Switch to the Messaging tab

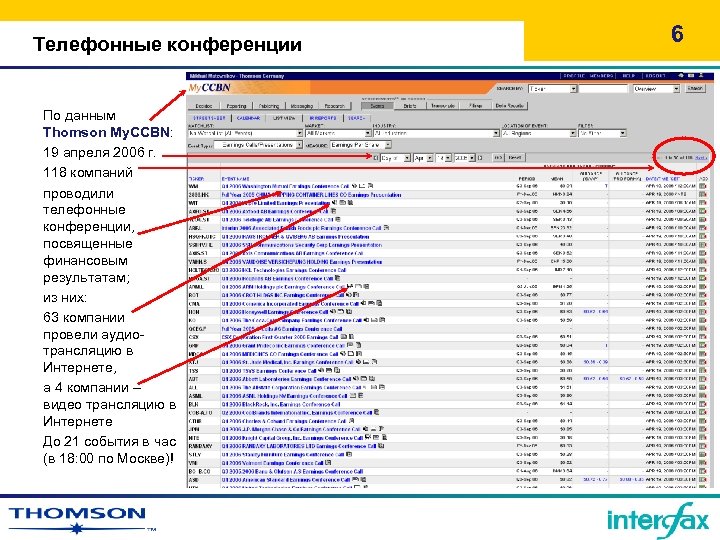pyautogui.click(x=302, y=106)
